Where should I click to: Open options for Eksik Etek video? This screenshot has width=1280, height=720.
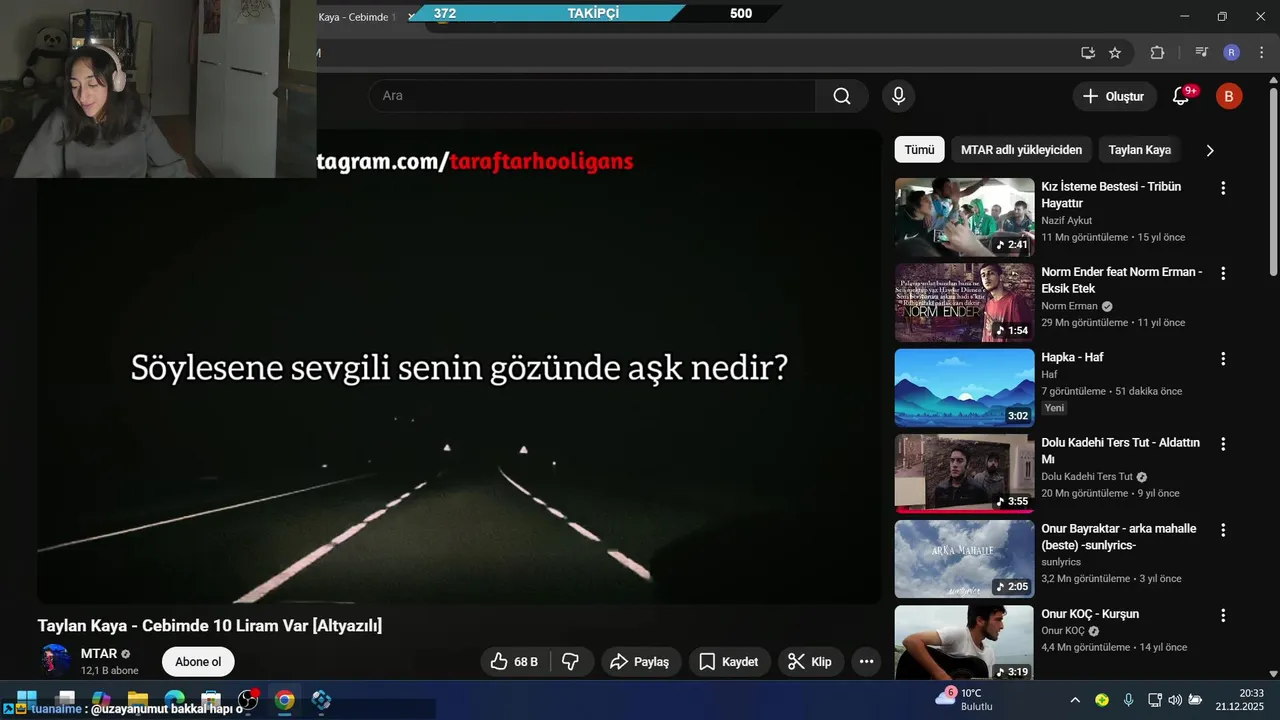point(1222,273)
